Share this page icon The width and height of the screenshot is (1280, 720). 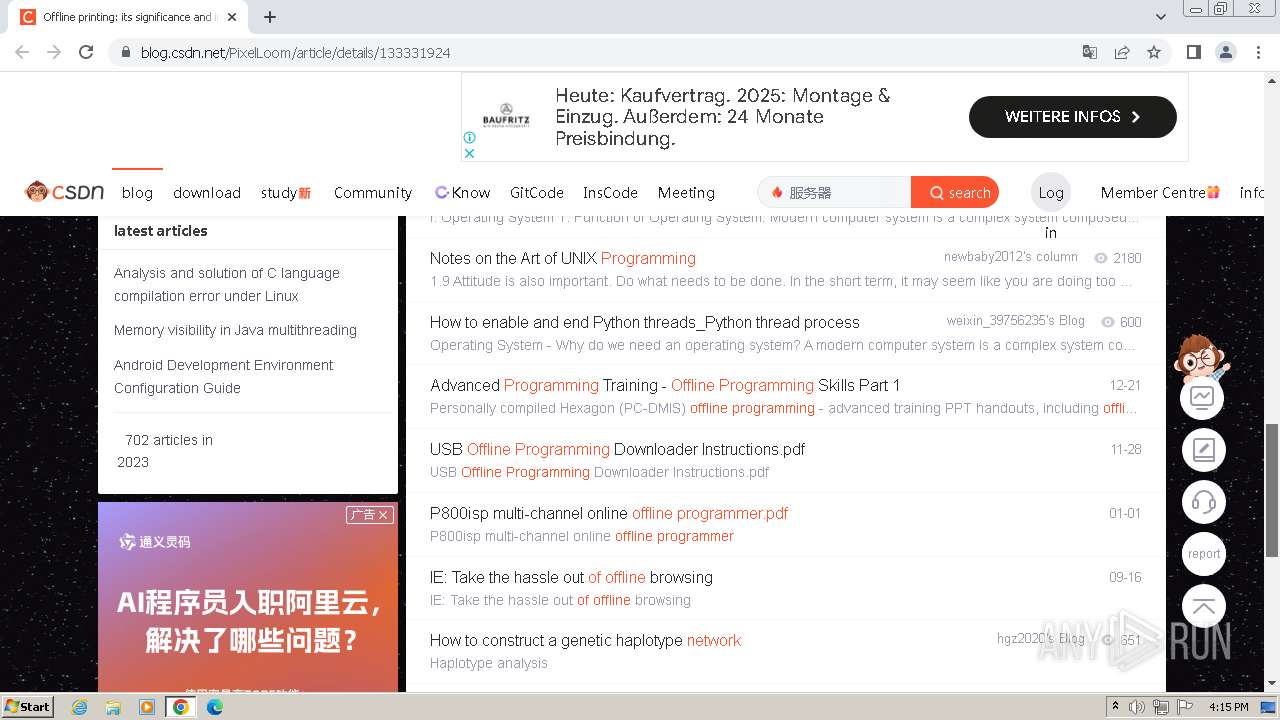pos(1122,52)
